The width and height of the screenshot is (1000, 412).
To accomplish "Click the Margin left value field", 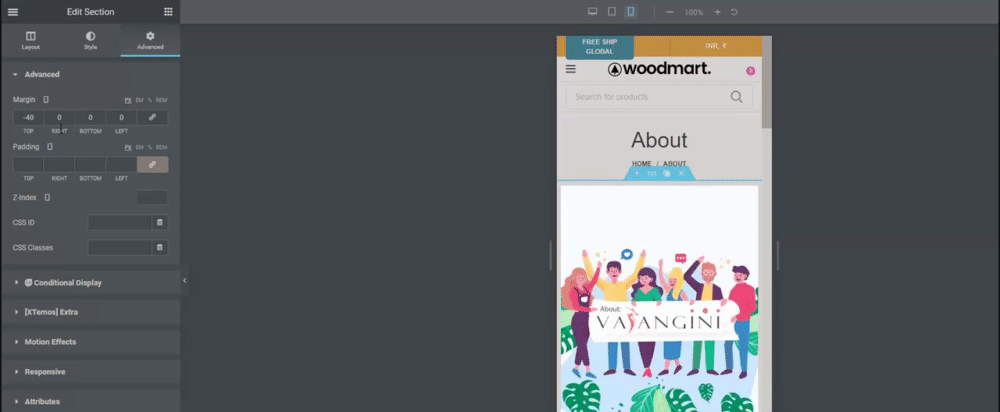I will coord(121,117).
